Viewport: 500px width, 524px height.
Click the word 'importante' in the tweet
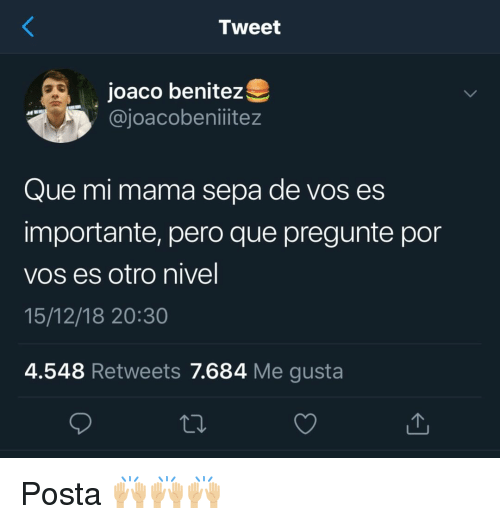click(90, 233)
